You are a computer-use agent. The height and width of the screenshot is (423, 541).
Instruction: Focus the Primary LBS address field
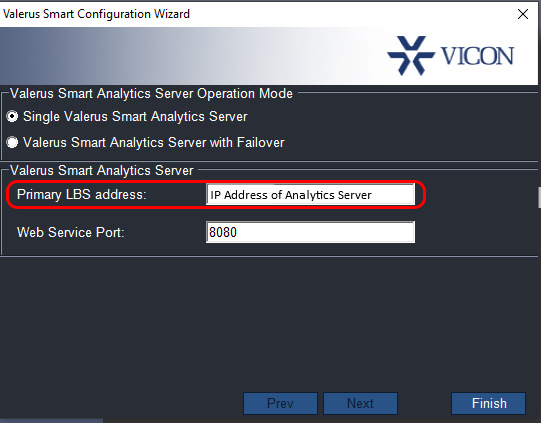point(311,195)
